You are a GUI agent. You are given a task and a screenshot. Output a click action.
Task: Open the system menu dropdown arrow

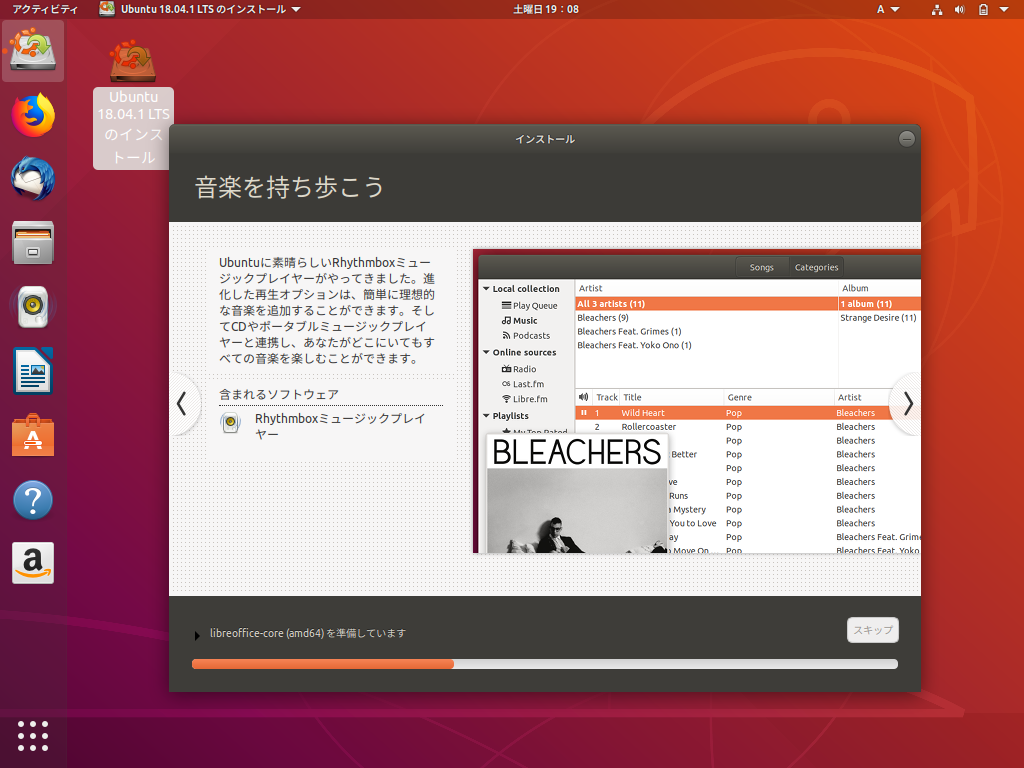(1004, 9)
